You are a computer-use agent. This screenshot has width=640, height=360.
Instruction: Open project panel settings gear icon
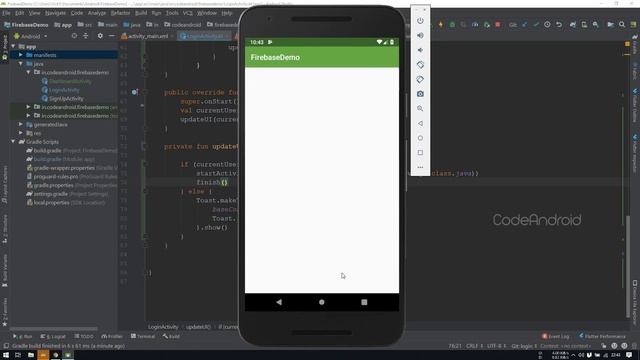point(100,36)
